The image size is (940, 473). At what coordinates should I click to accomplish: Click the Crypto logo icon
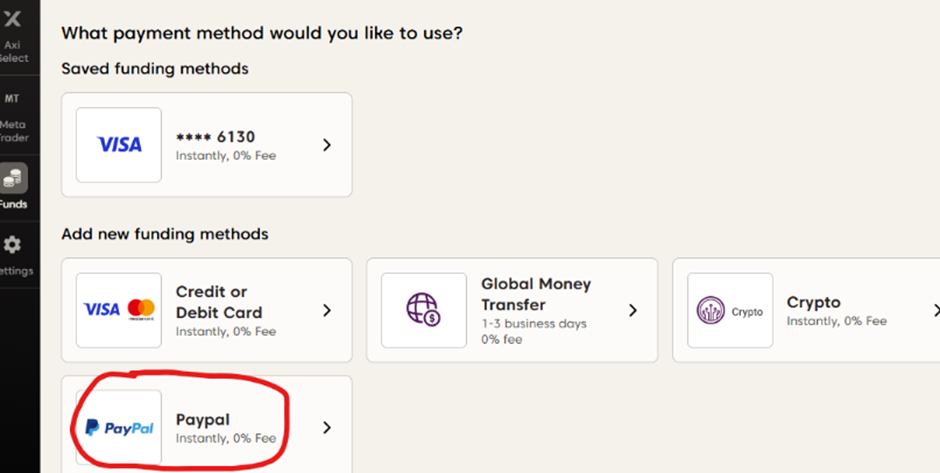coord(729,310)
